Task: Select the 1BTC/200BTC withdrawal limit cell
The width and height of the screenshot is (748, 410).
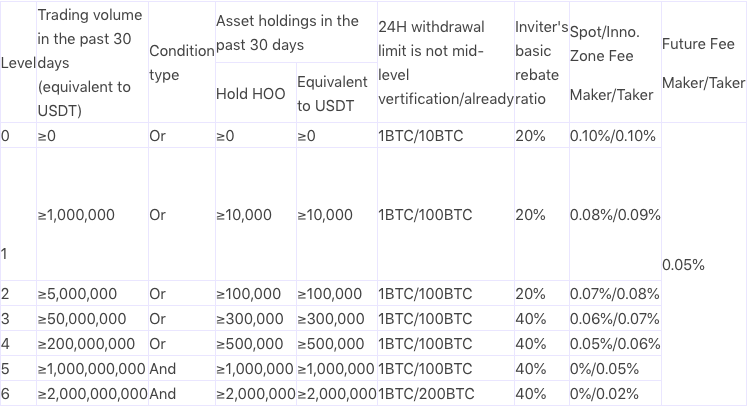Action: (x=446, y=393)
